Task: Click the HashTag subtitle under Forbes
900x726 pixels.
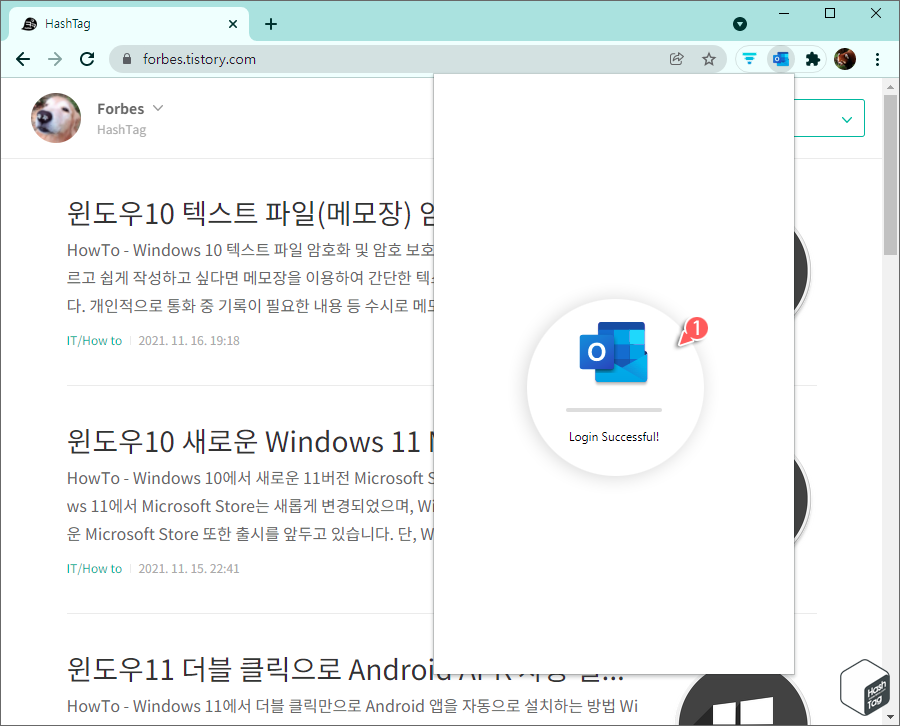Action: [x=122, y=130]
